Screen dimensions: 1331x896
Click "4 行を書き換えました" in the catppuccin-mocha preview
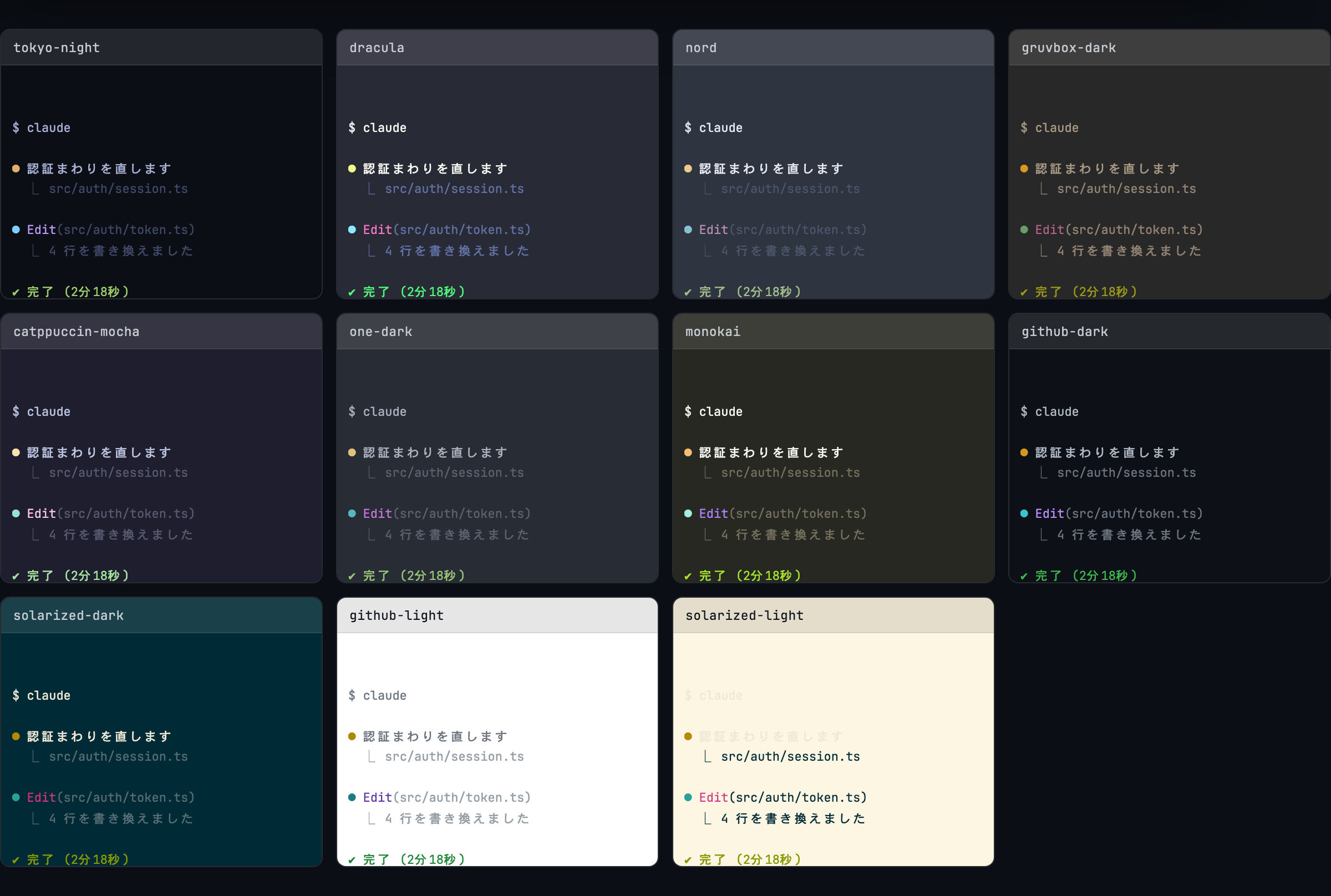pyautogui.click(x=121, y=535)
